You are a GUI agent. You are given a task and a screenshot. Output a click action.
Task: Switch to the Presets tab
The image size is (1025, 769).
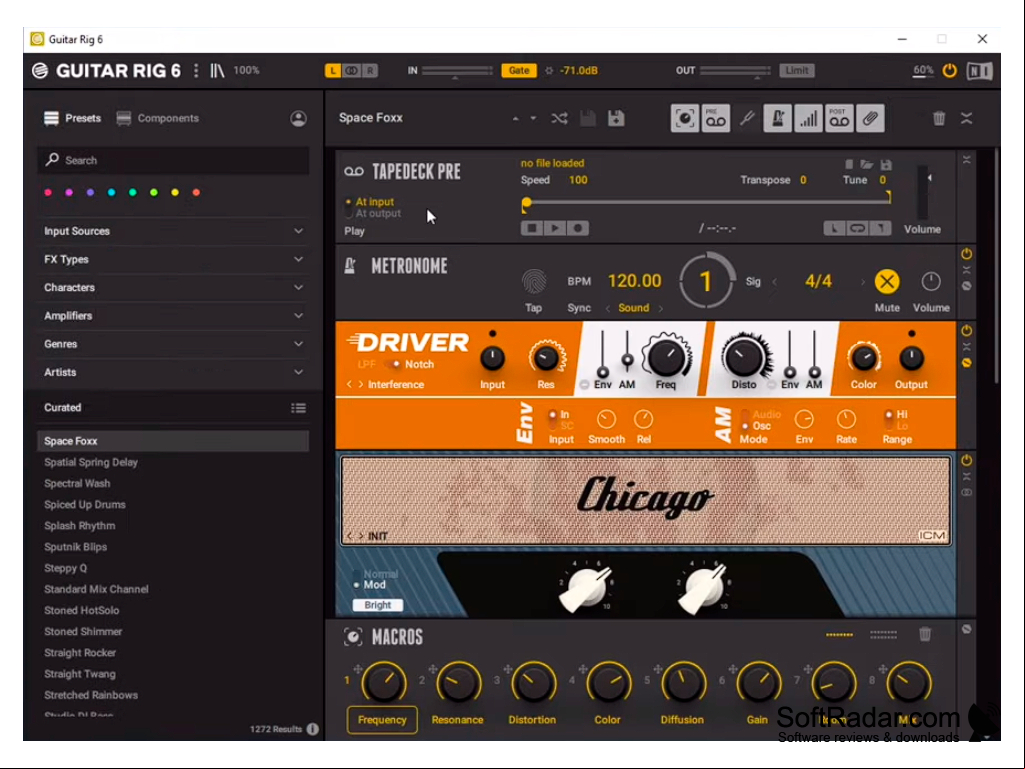[73, 118]
